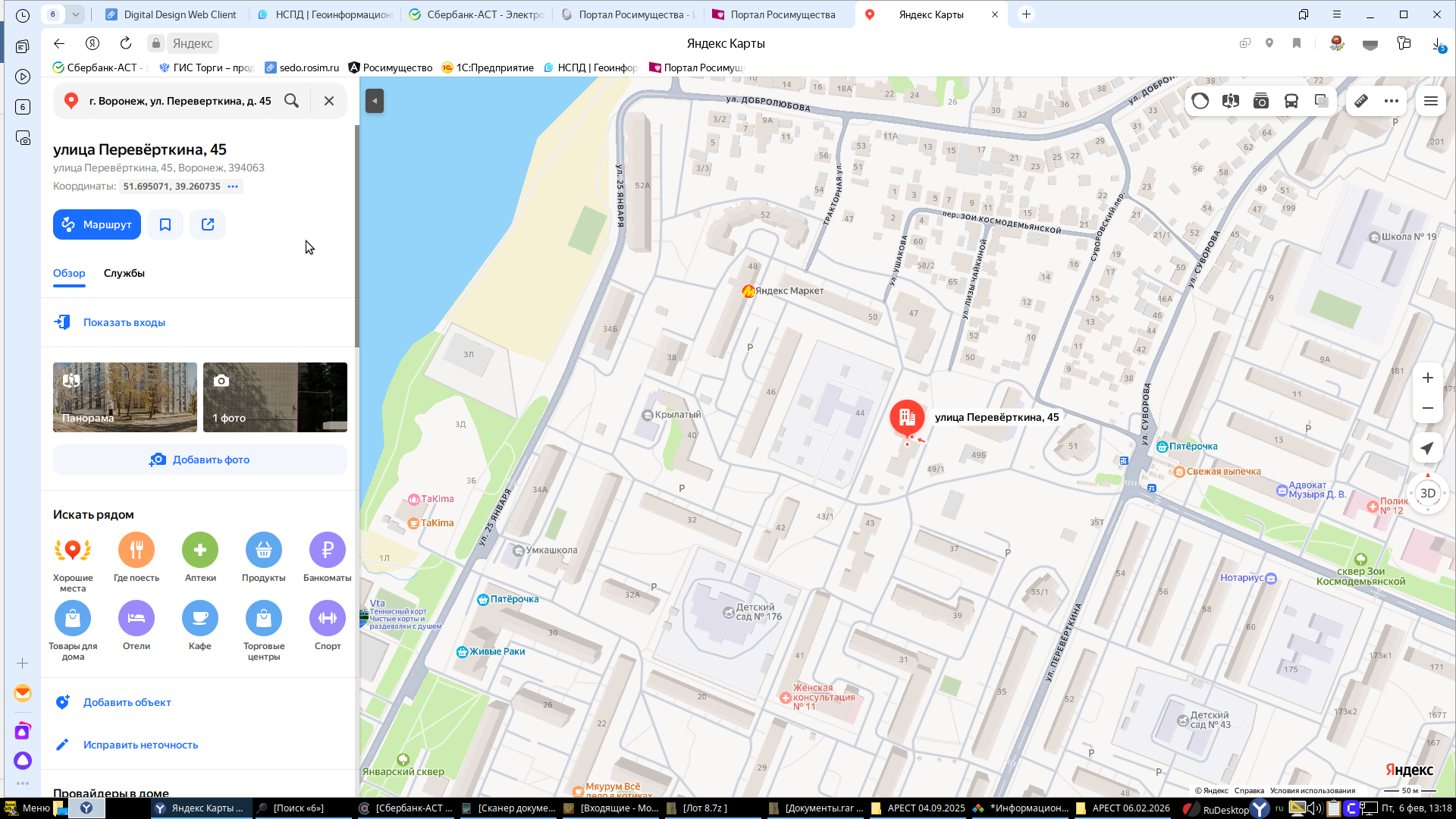Collapse the left side panel
The image size is (1456, 819).
374,101
